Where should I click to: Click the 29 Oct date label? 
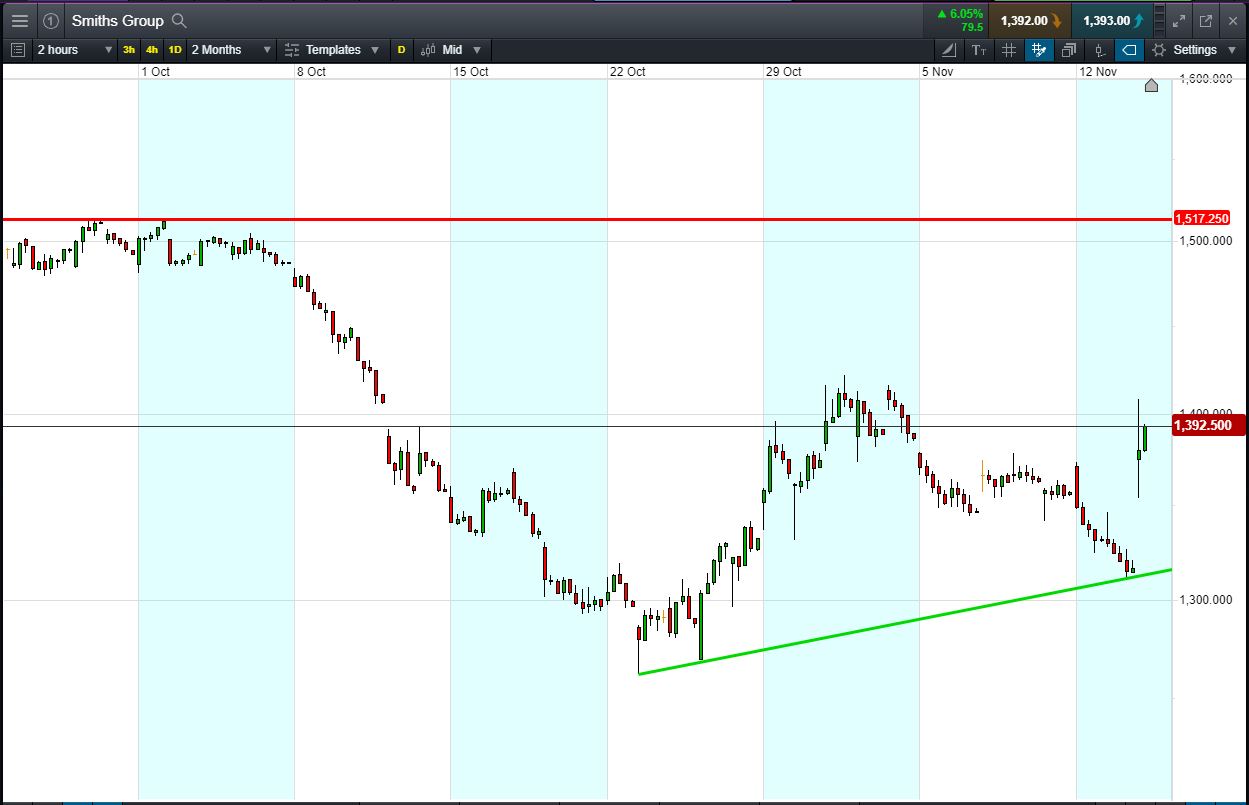click(783, 71)
